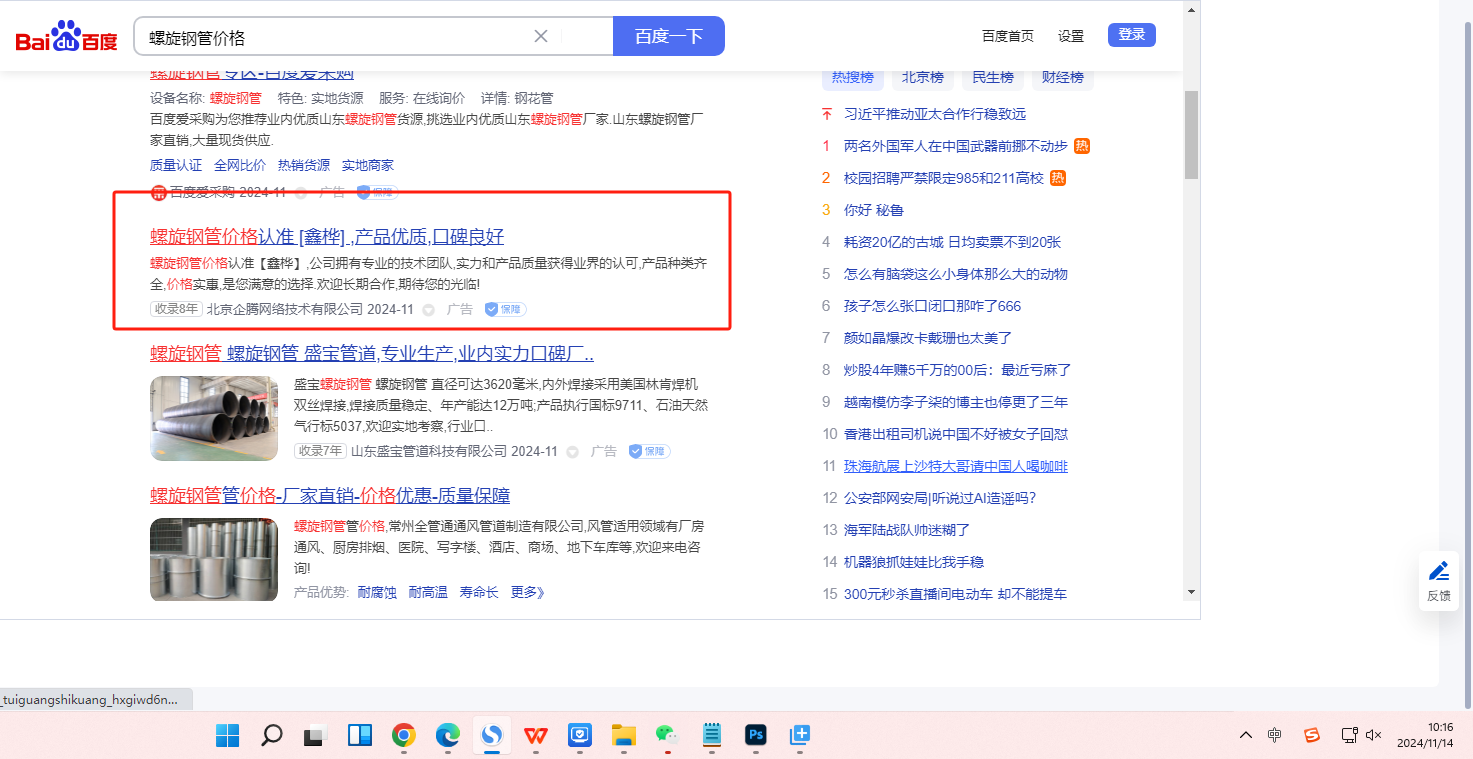Switch to the 北京榜 tab
The width and height of the screenshot is (1473, 759).
click(922, 77)
